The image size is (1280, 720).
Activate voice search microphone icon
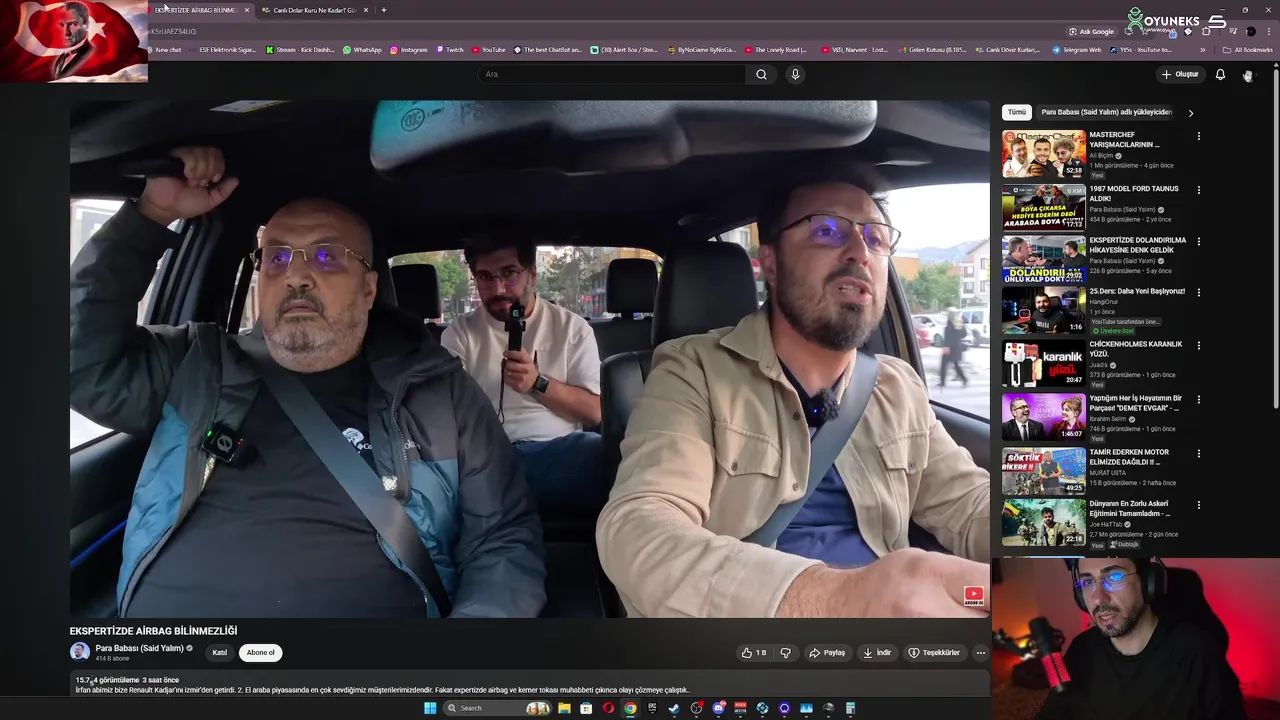[x=795, y=74]
